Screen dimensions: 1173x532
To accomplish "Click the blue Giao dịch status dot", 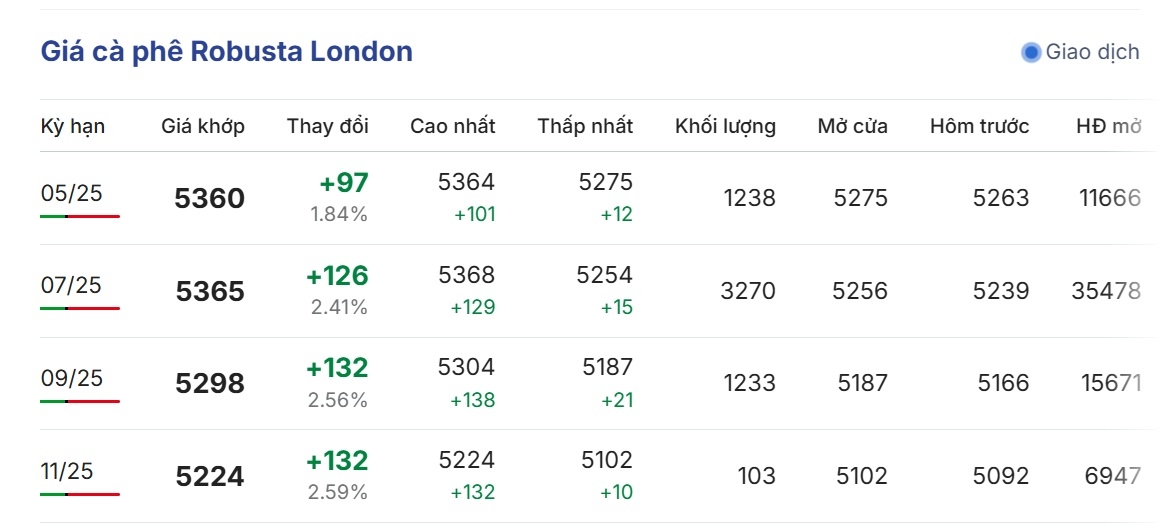I will [1031, 52].
